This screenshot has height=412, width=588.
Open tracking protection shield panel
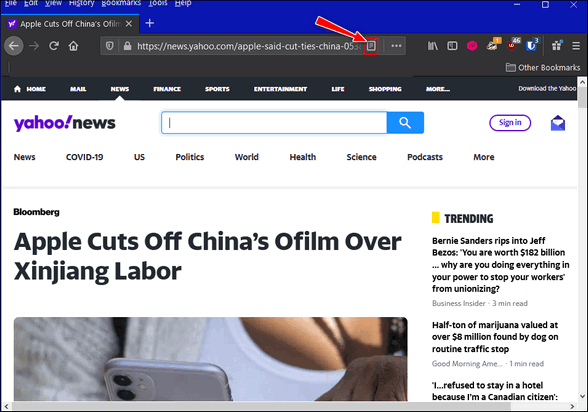[x=110, y=46]
